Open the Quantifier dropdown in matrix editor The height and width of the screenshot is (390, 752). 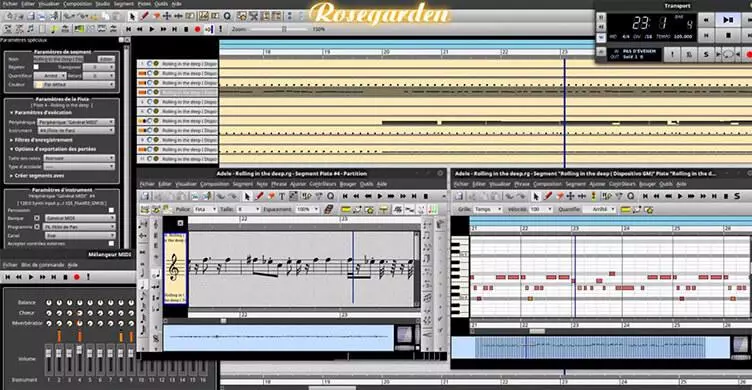click(x=599, y=210)
